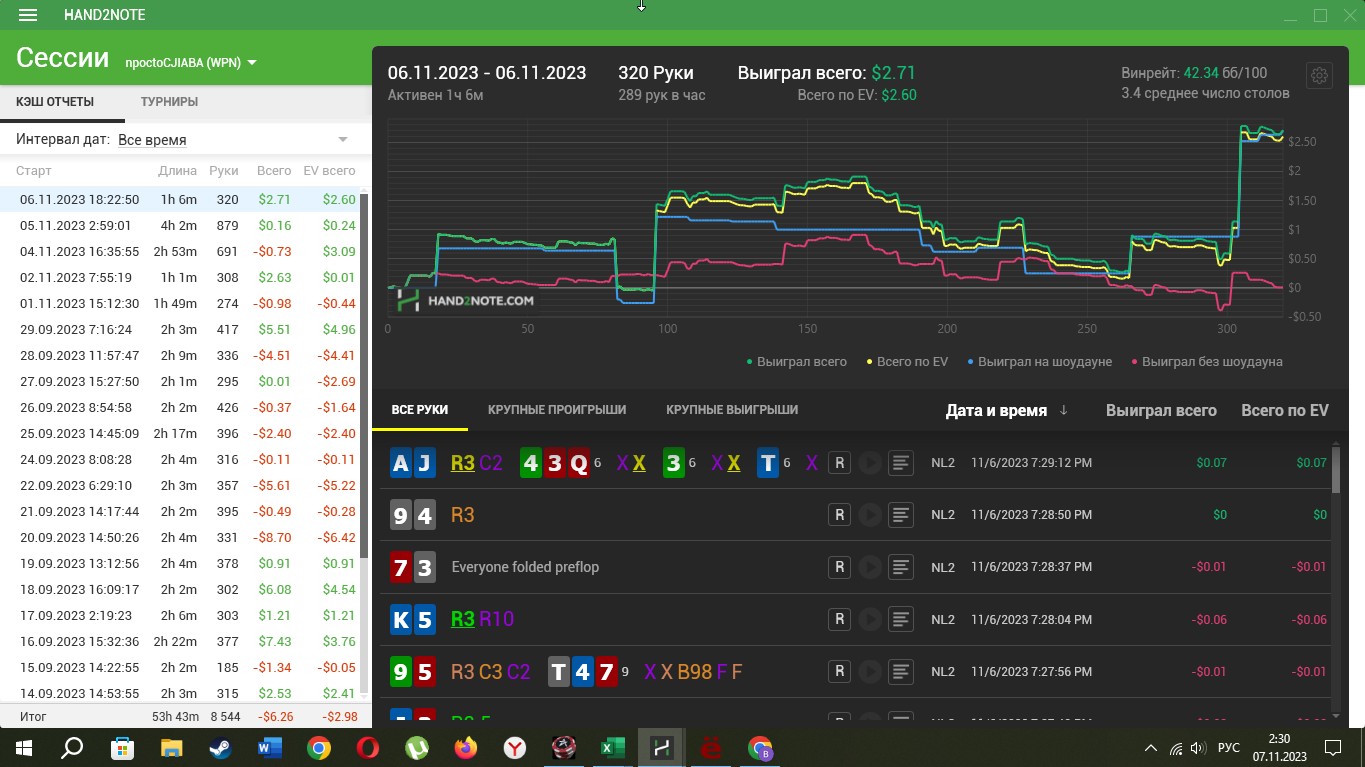Sort sessions by Старт column
Screen dimensions: 1365x767
pos(34,171)
